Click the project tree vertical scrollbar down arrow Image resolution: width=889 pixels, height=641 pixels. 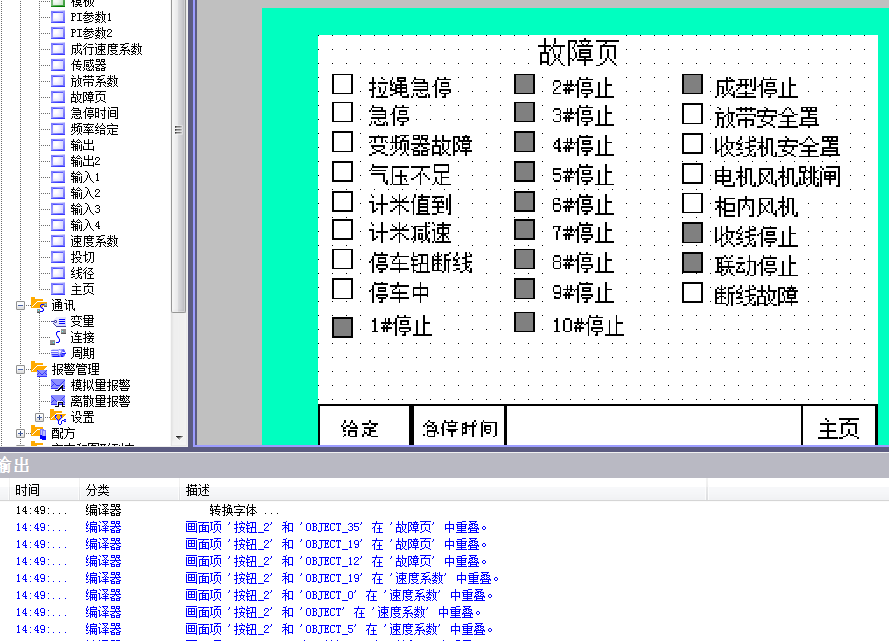(179, 438)
